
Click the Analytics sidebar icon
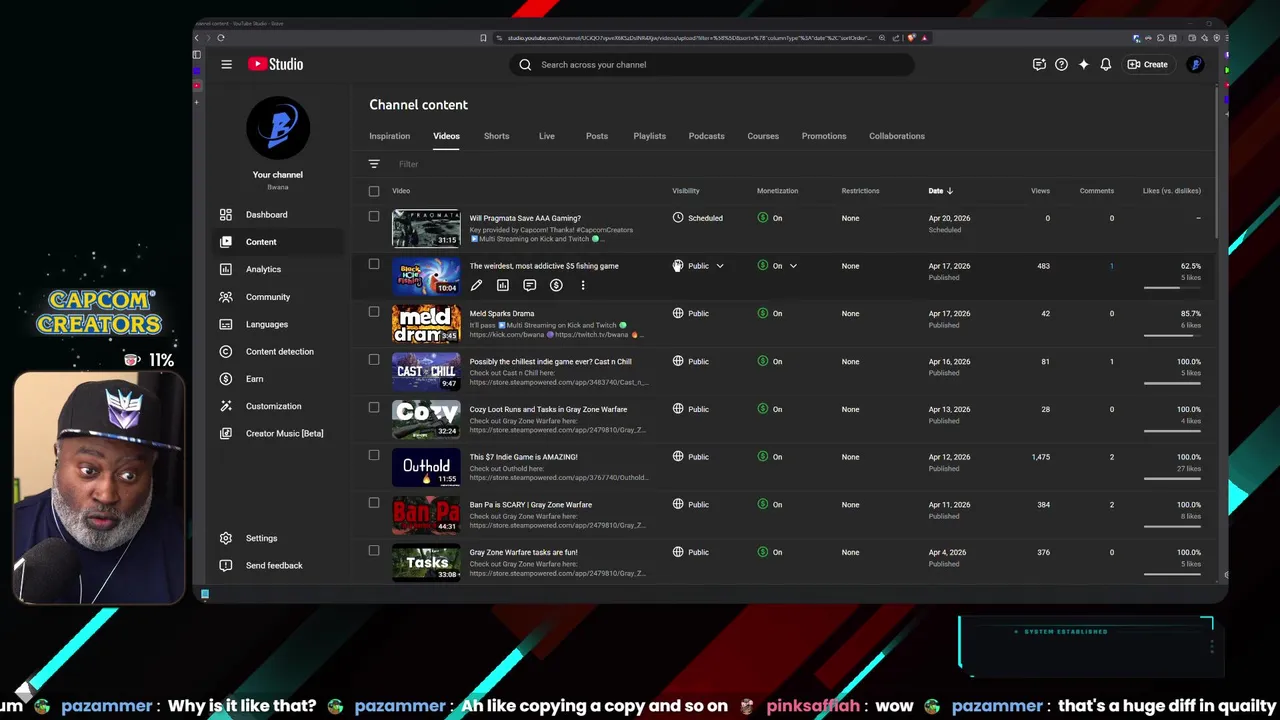coord(226,269)
